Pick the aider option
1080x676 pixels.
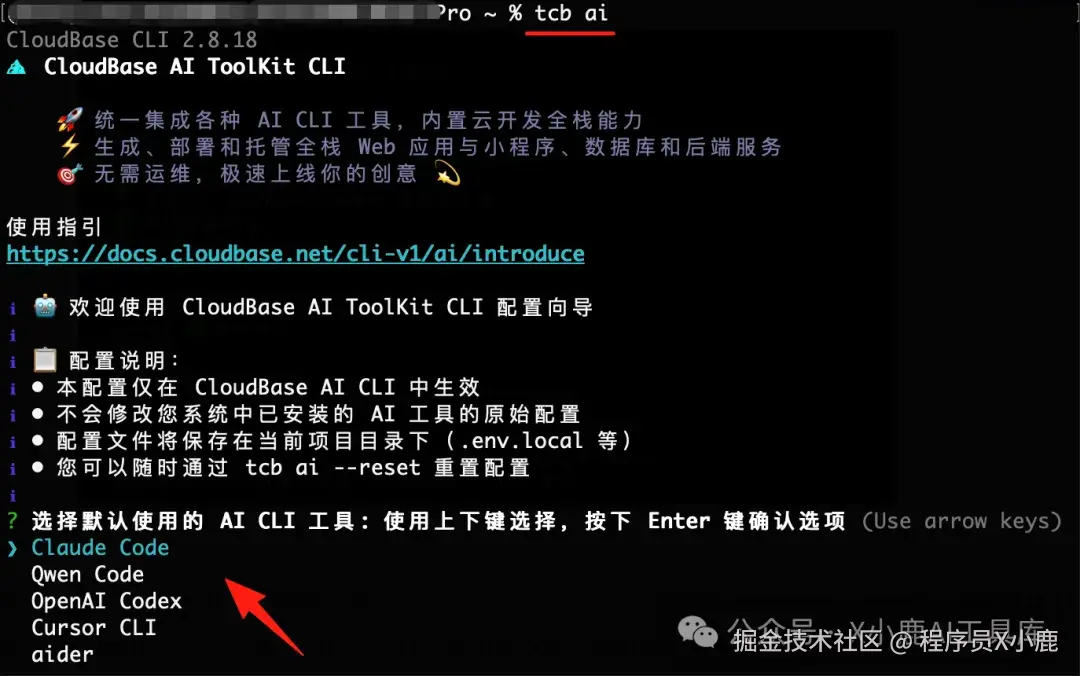click(x=62, y=655)
